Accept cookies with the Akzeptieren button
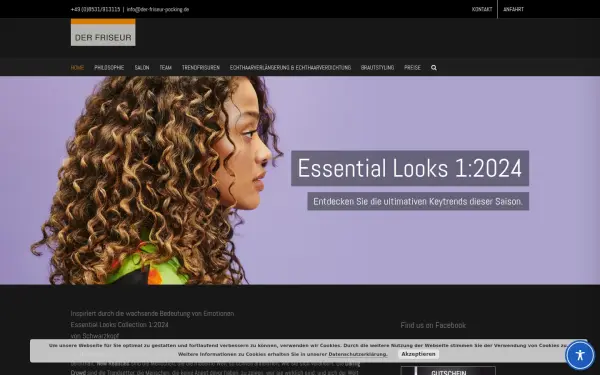Viewport: 600px width, 375px height. (418, 354)
